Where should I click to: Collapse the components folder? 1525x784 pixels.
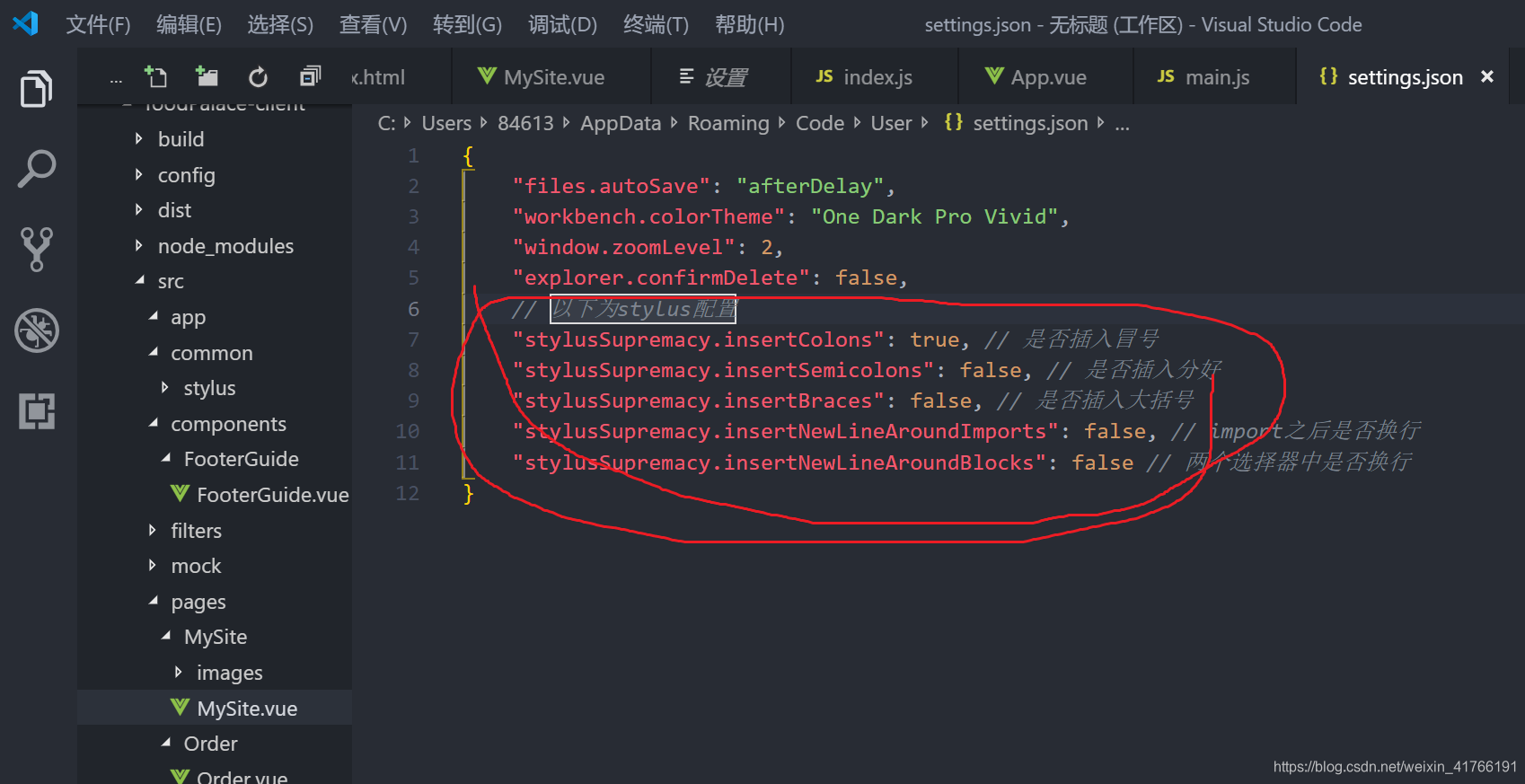click(x=154, y=423)
